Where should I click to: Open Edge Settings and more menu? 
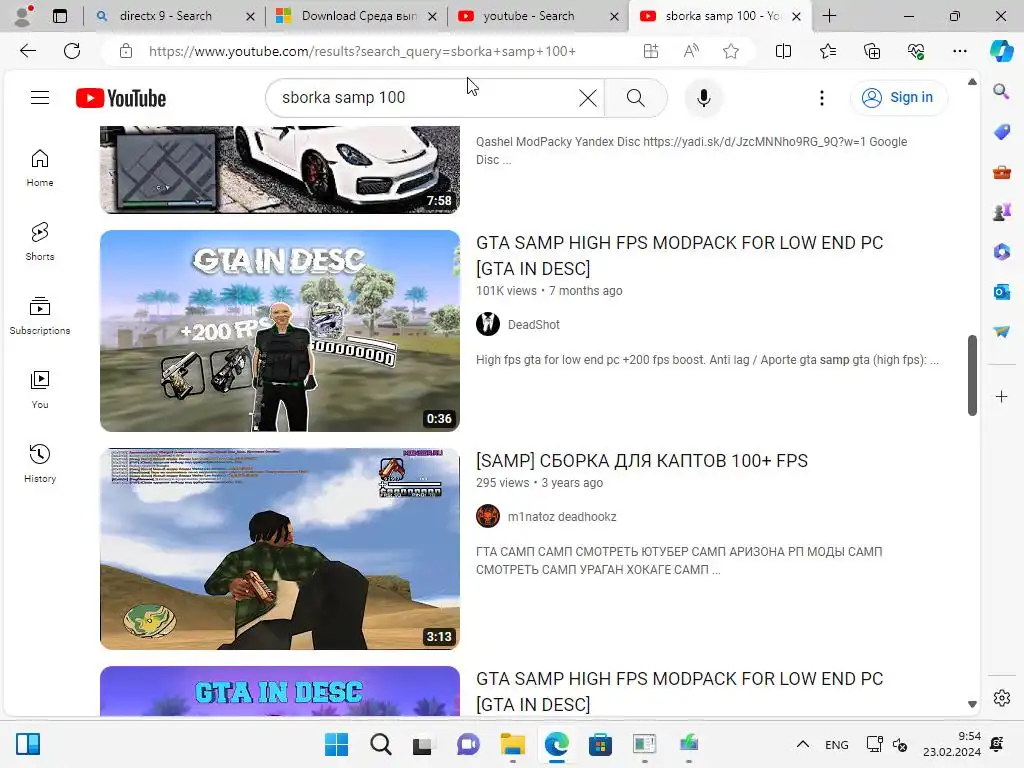959,51
